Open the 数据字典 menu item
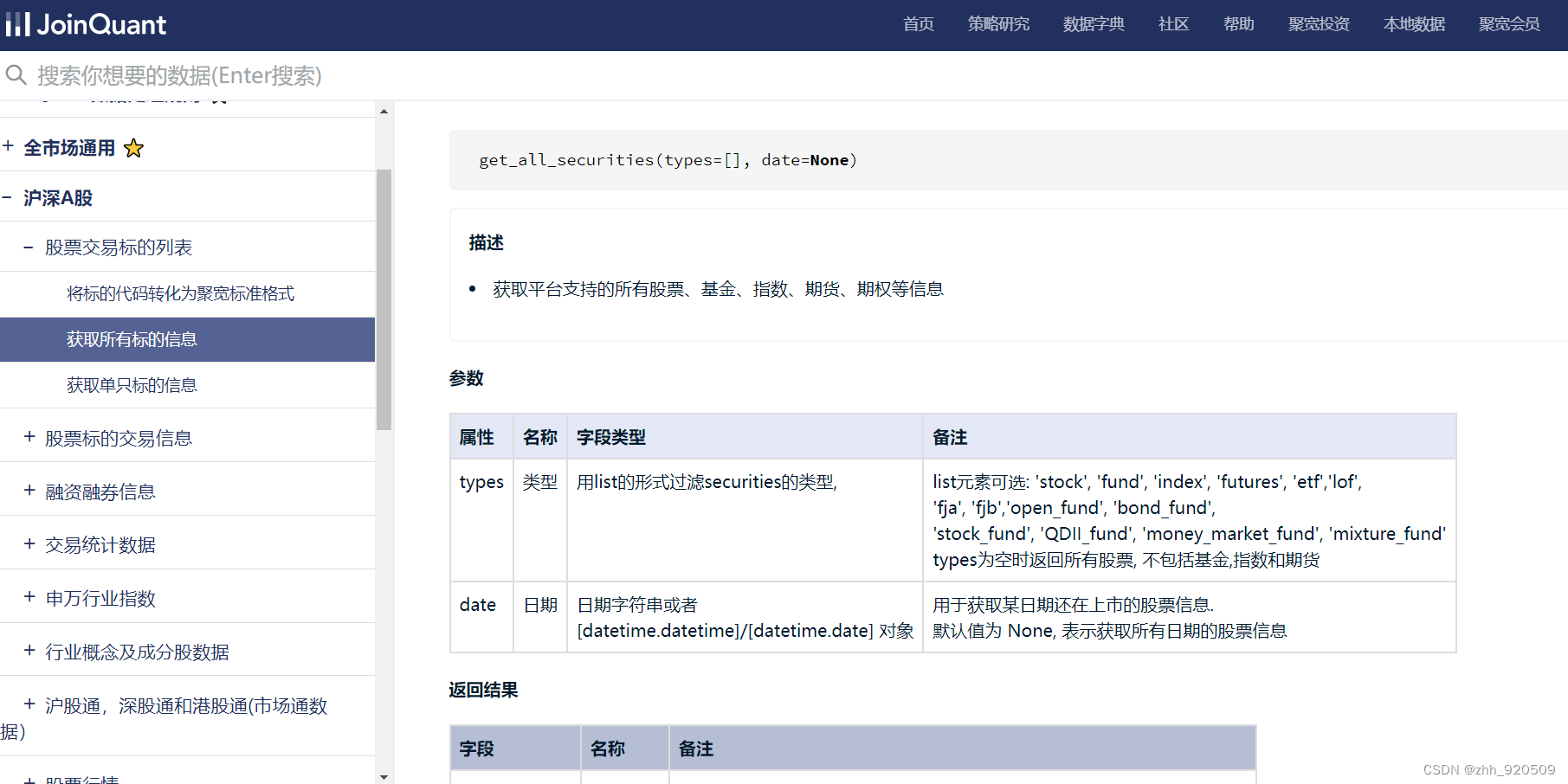 pyautogui.click(x=1093, y=24)
